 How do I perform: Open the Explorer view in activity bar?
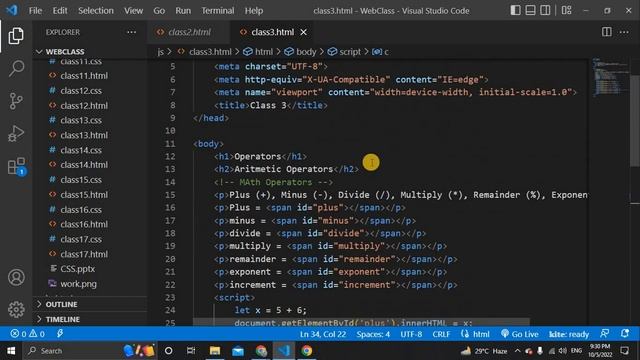click(x=16, y=36)
